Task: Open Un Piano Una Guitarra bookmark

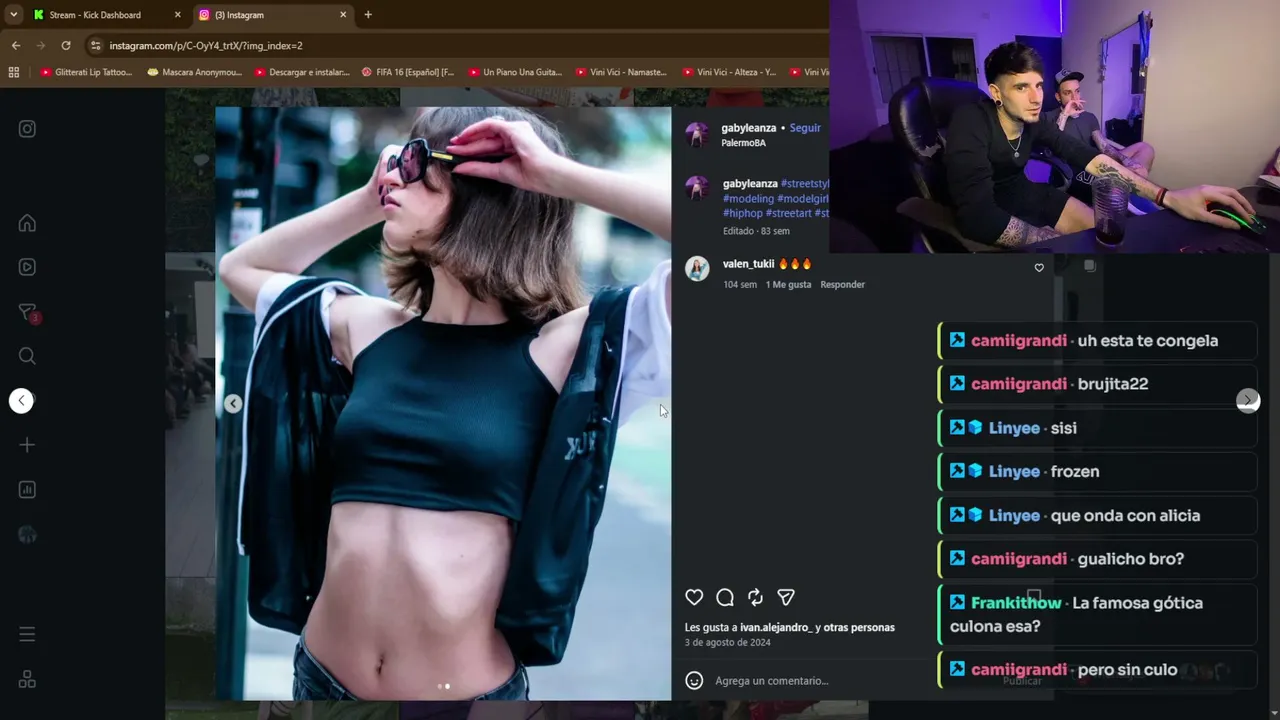Action: click(x=515, y=72)
